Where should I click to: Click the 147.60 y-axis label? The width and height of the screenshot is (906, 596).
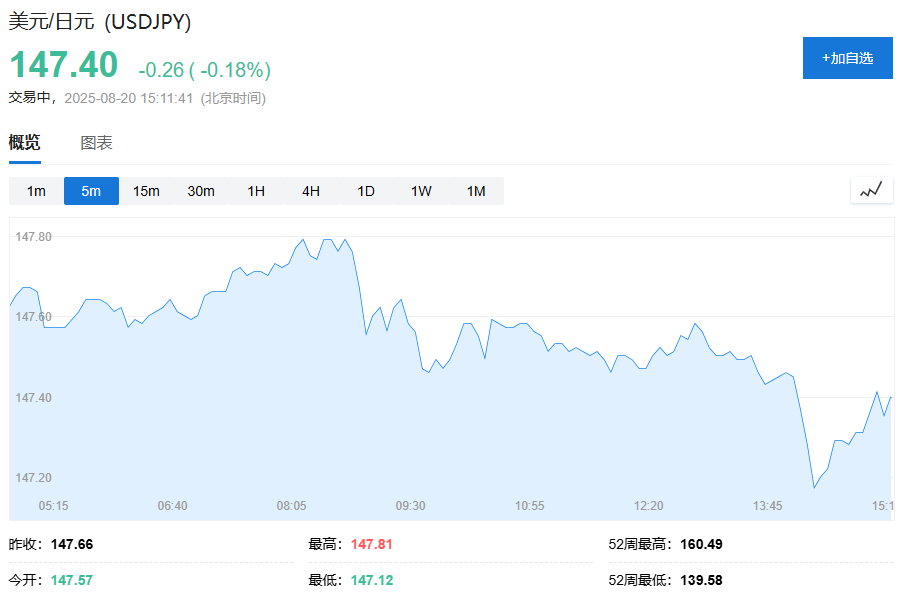(x=34, y=317)
